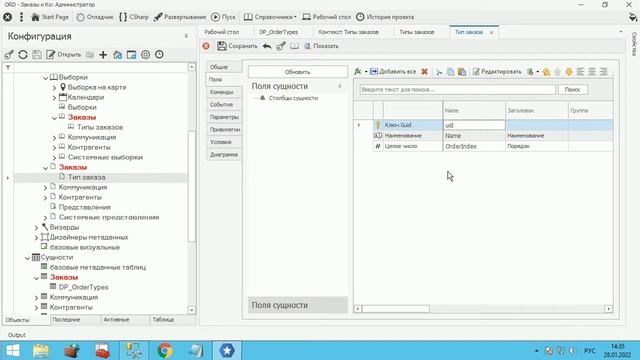Viewport: 640px width, 360px height.
Task: Click the clock history icon in configuration toolbar
Action: 159,55
